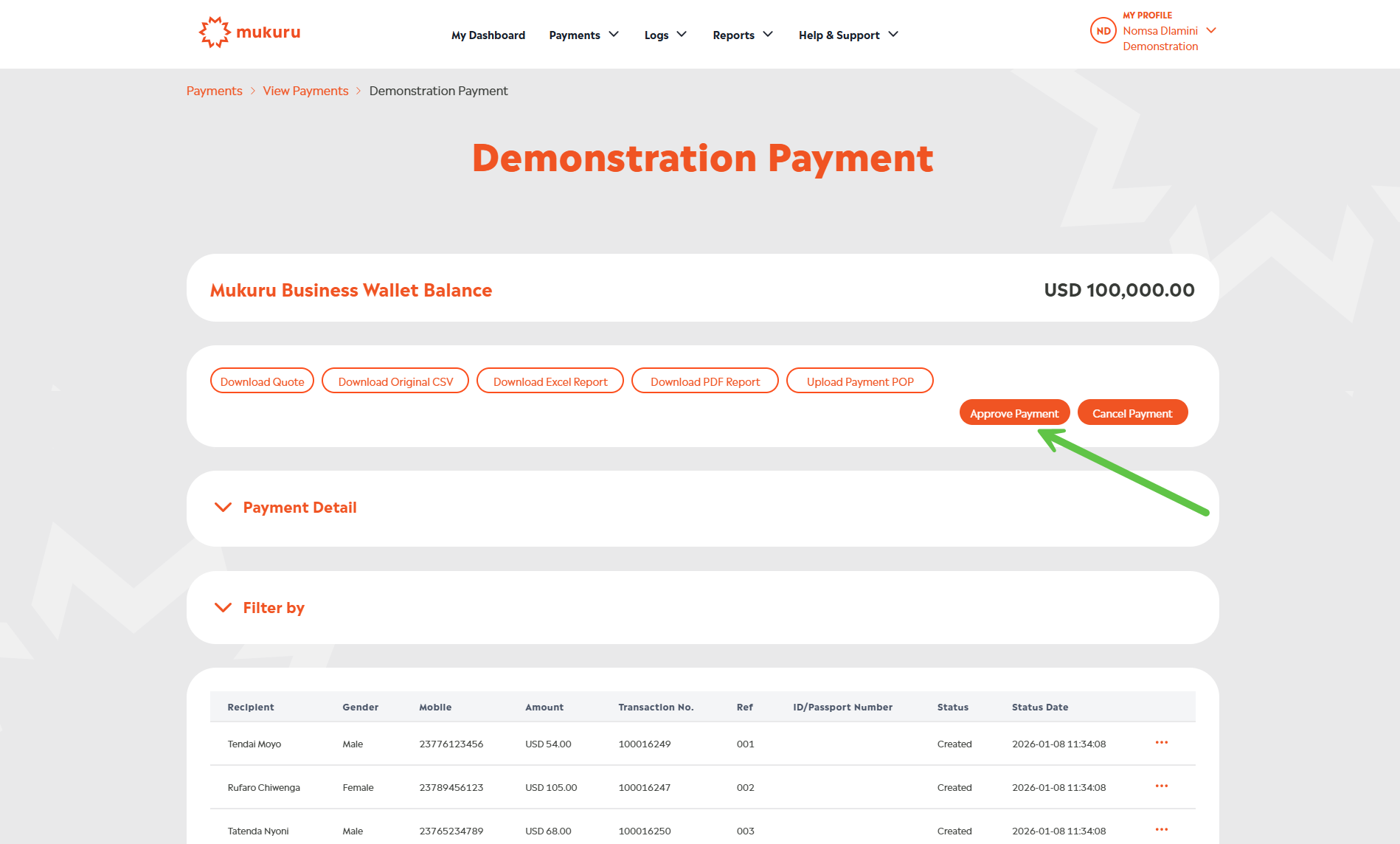Open the Logs dropdown menu
1400x844 pixels.
point(665,35)
